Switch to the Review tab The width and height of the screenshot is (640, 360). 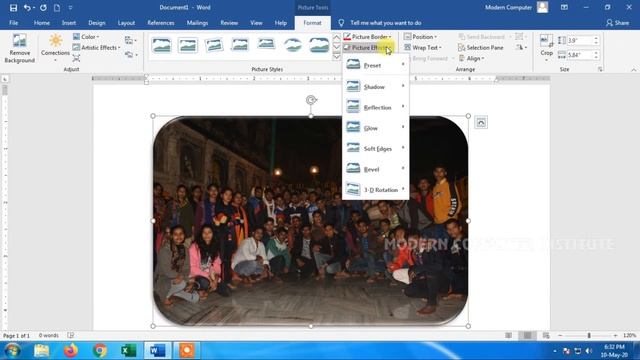229,23
